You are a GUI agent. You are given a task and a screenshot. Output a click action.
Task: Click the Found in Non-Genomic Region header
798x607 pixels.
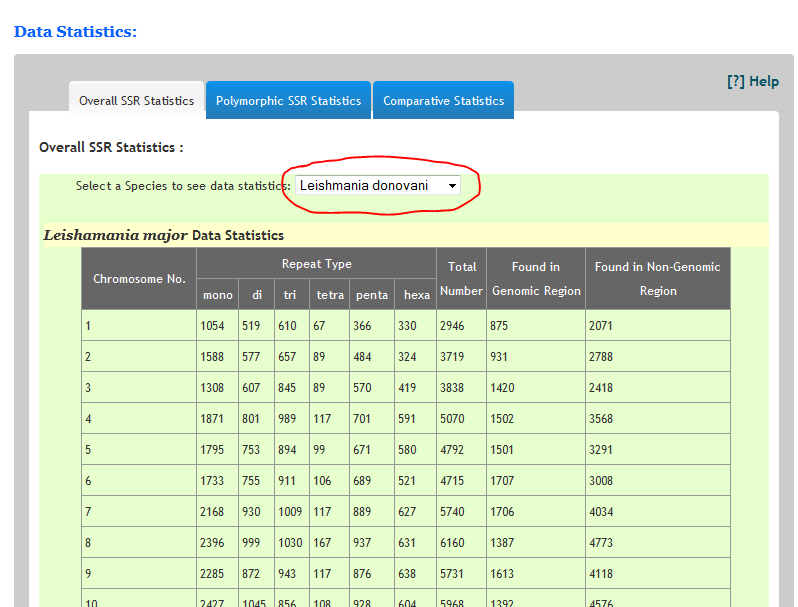point(657,279)
